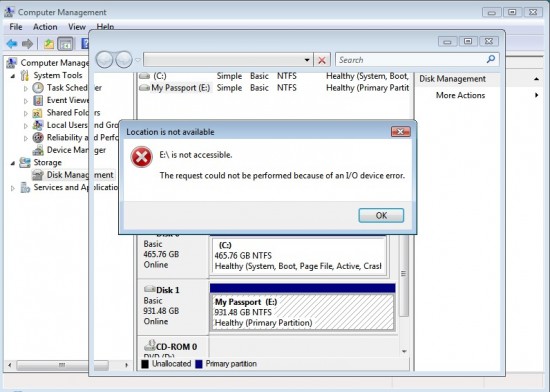This screenshot has width=550, height=392.
Task: Click the disk view vertical scrollbar thumb
Action: 404,274
